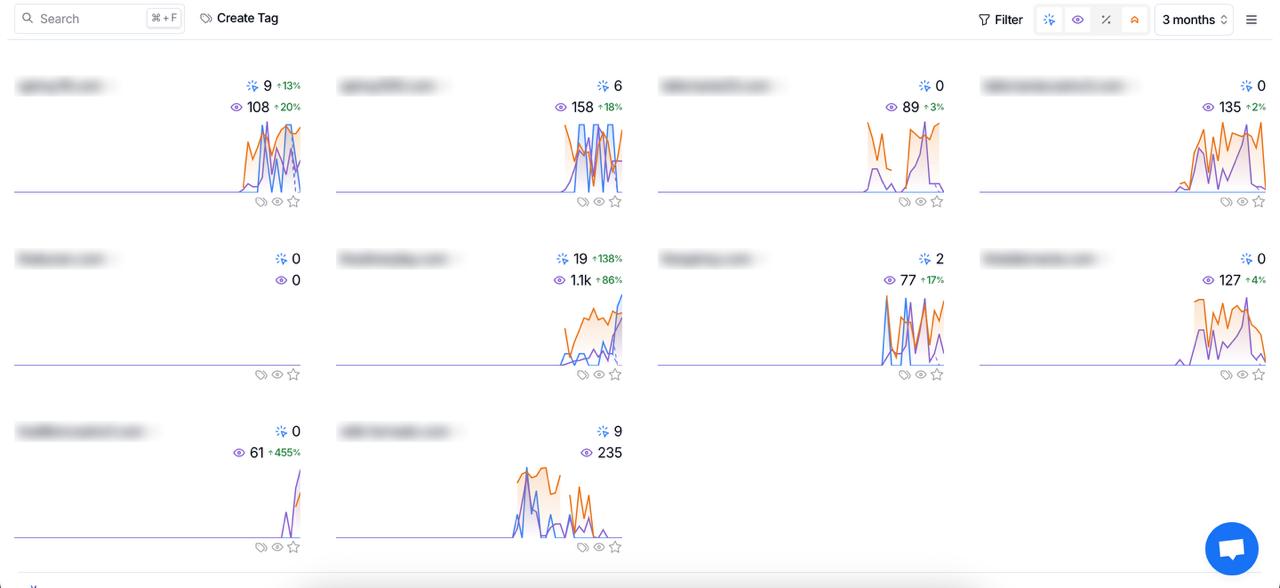Open the chat support bubble

point(1231,548)
